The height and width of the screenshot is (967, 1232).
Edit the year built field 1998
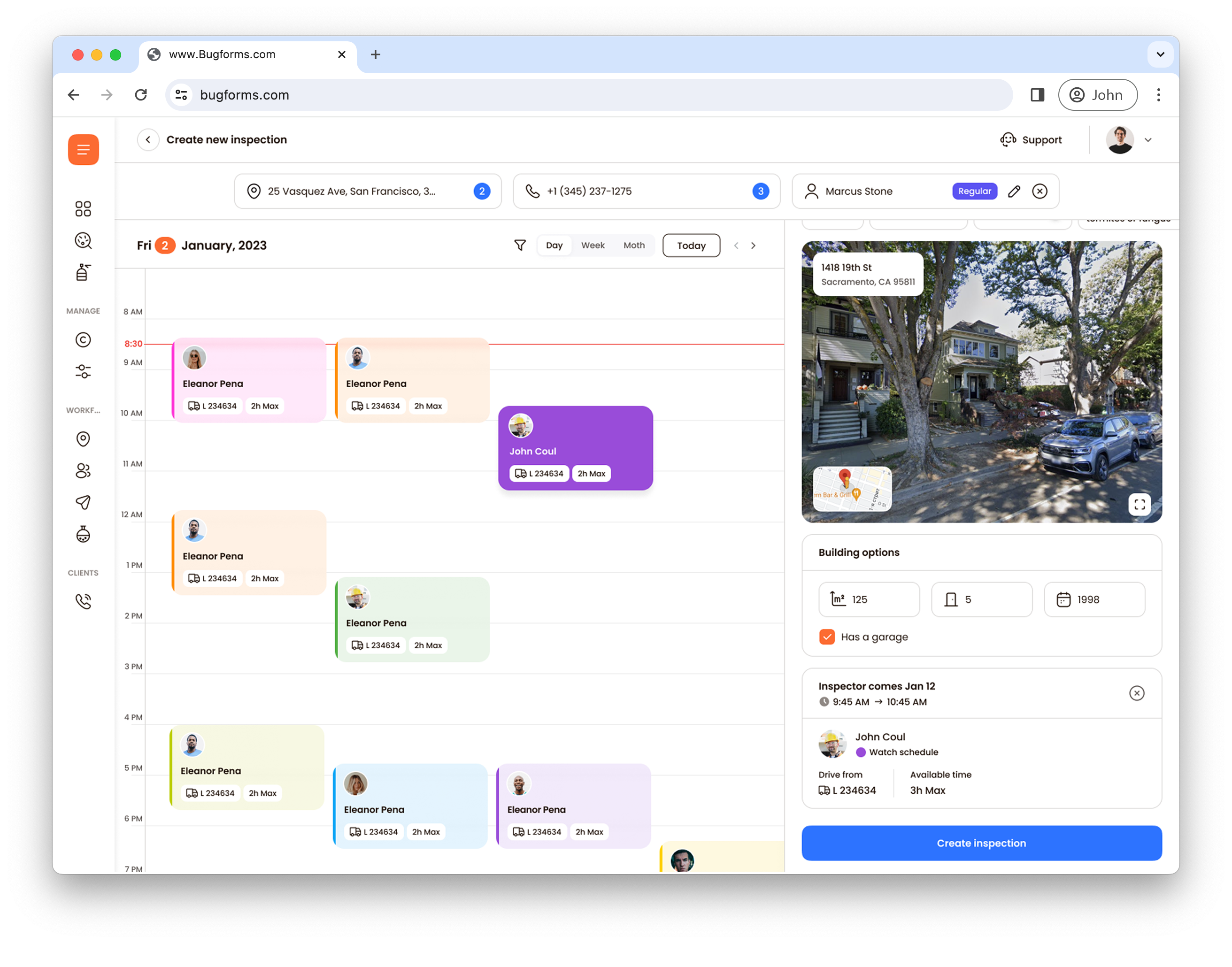[x=1094, y=599]
